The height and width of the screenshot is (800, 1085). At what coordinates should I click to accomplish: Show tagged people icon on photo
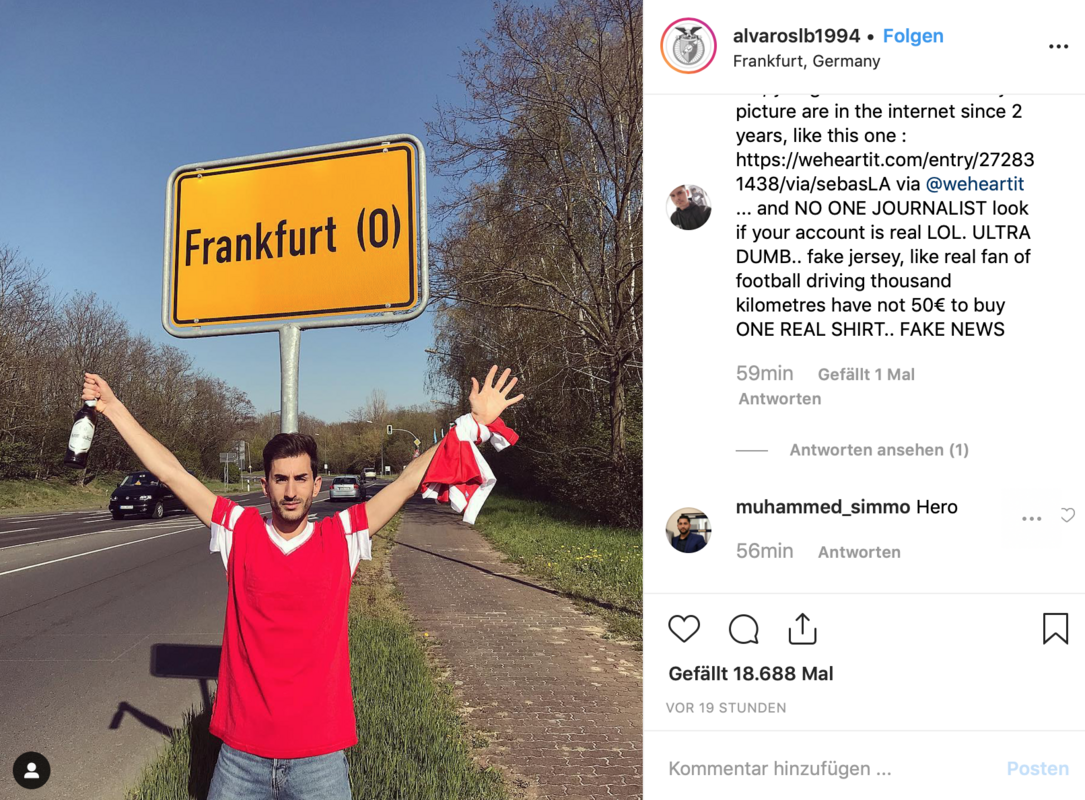[x=31, y=770]
